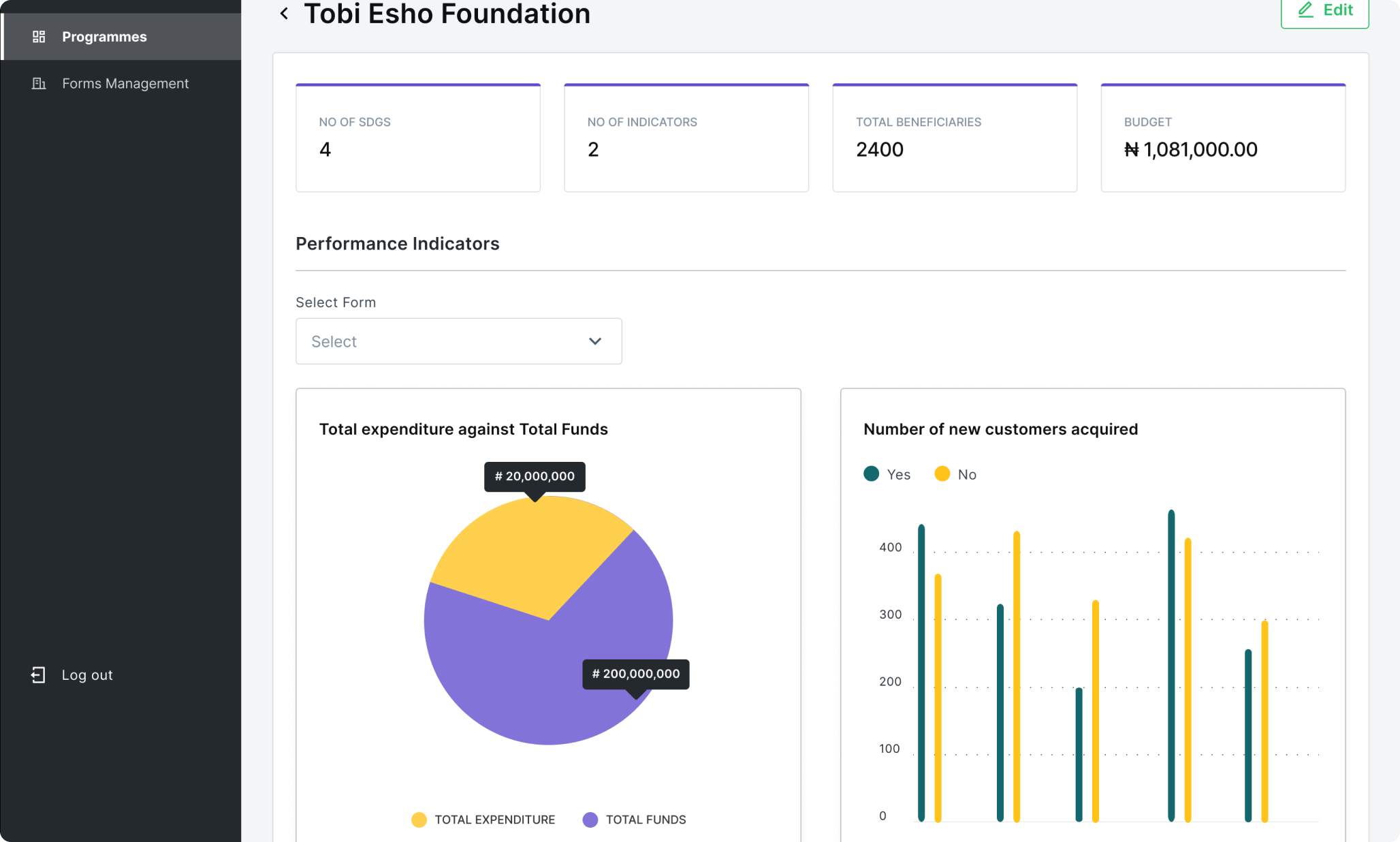This screenshot has height=842, width=1400.
Task: Click the Total Beneficiaries card
Action: [955, 138]
